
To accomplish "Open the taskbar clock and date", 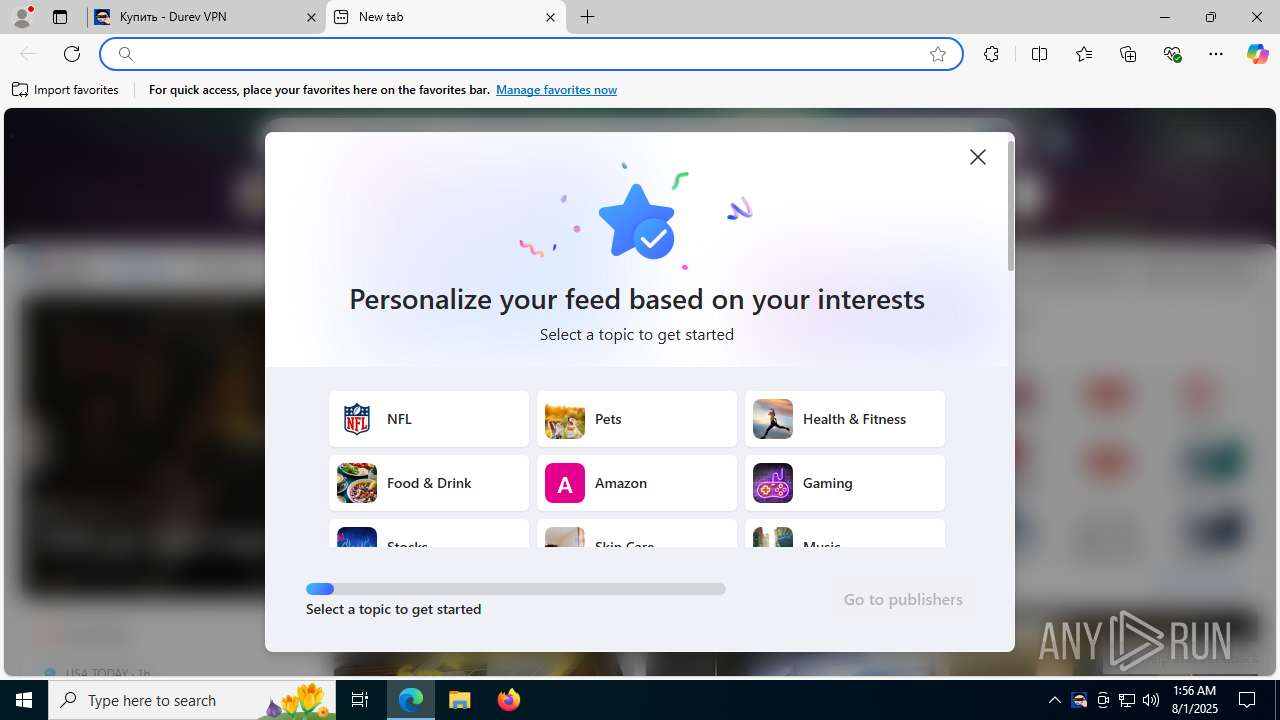I will (x=1195, y=700).
